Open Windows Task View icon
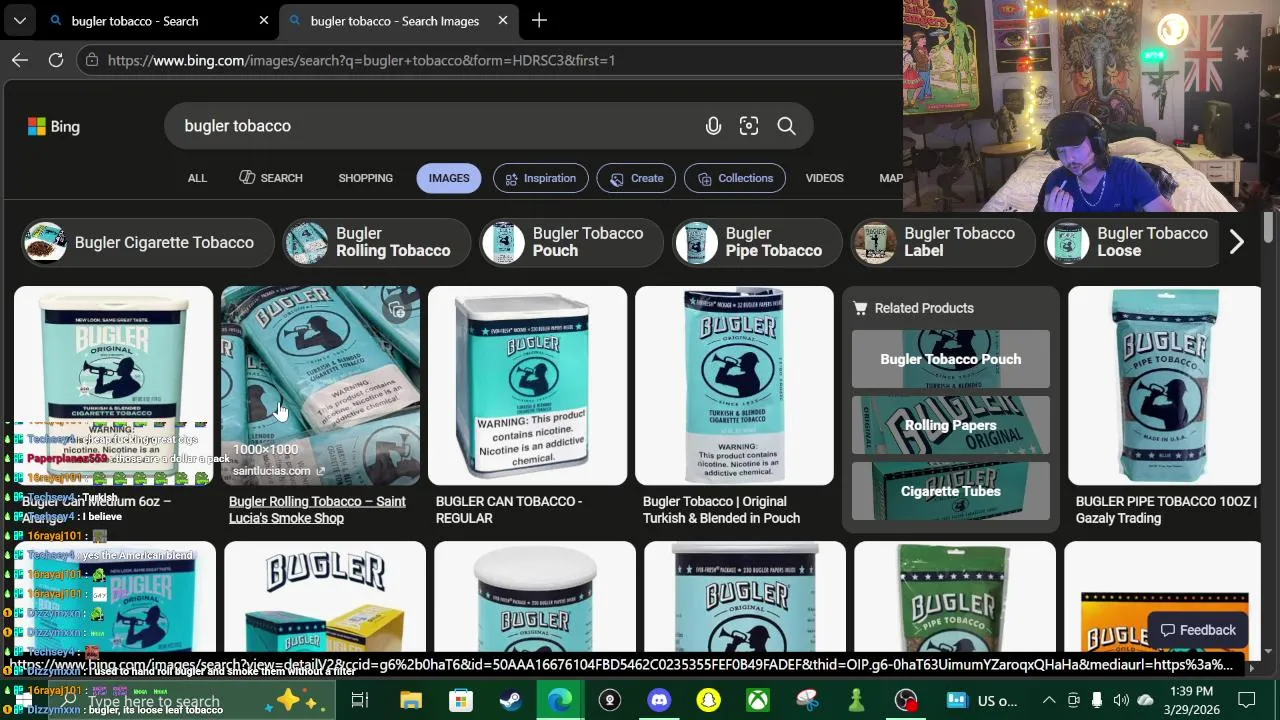1280x720 pixels. tap(360, 700)
